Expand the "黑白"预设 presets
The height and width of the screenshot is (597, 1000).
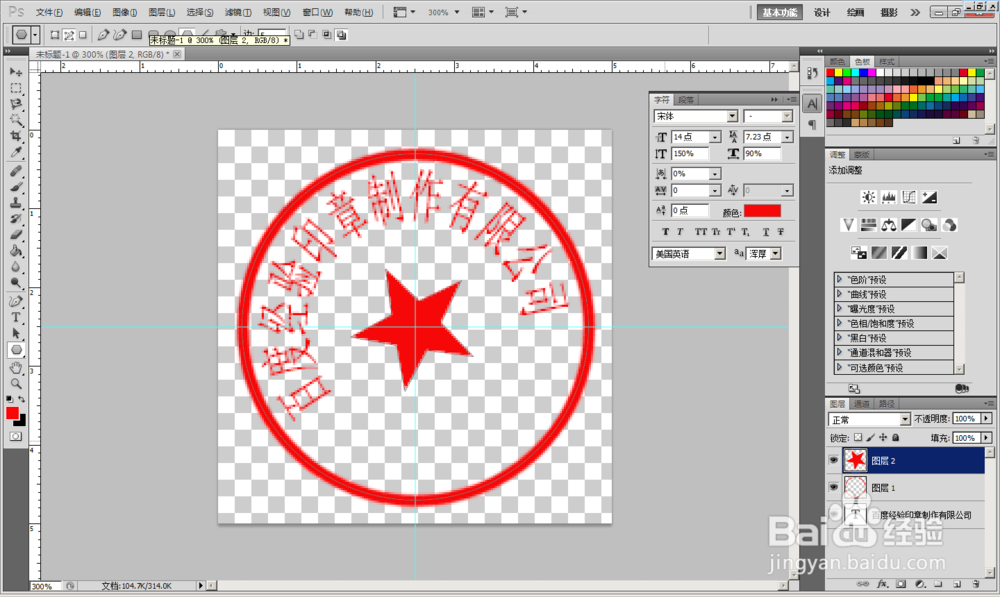tap(840, 338)
